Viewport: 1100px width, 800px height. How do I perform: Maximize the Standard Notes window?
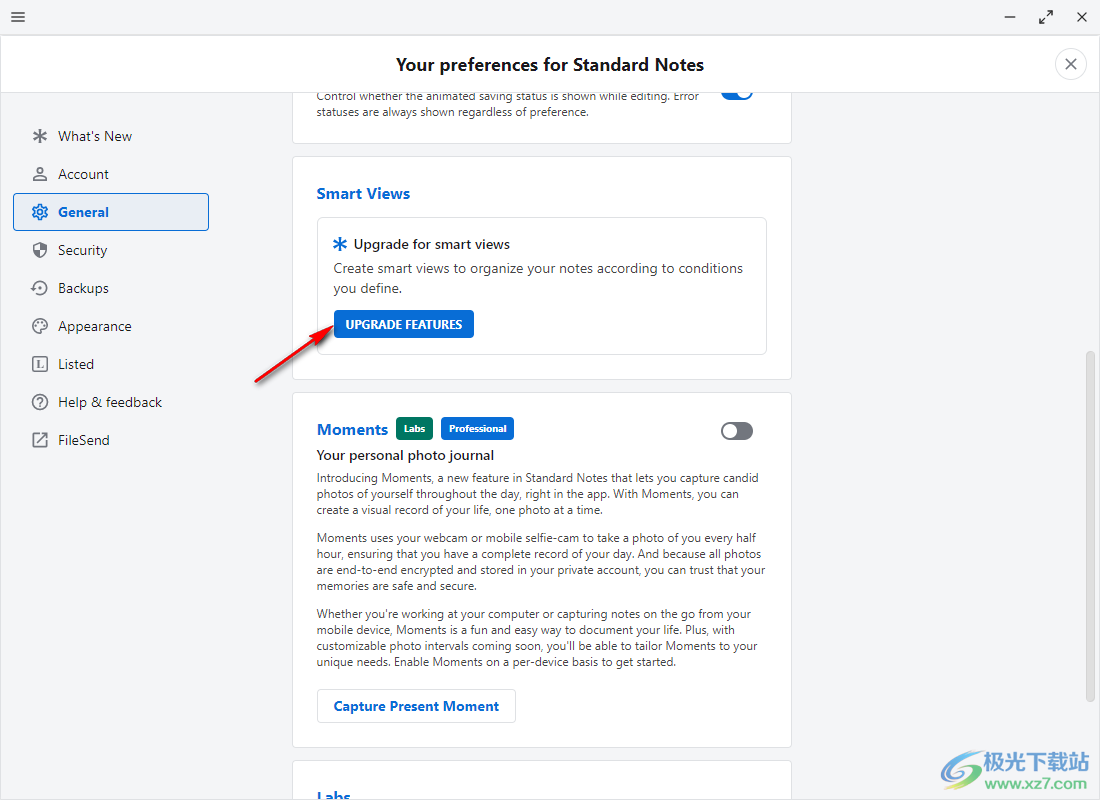click(x=1046, y=17)
